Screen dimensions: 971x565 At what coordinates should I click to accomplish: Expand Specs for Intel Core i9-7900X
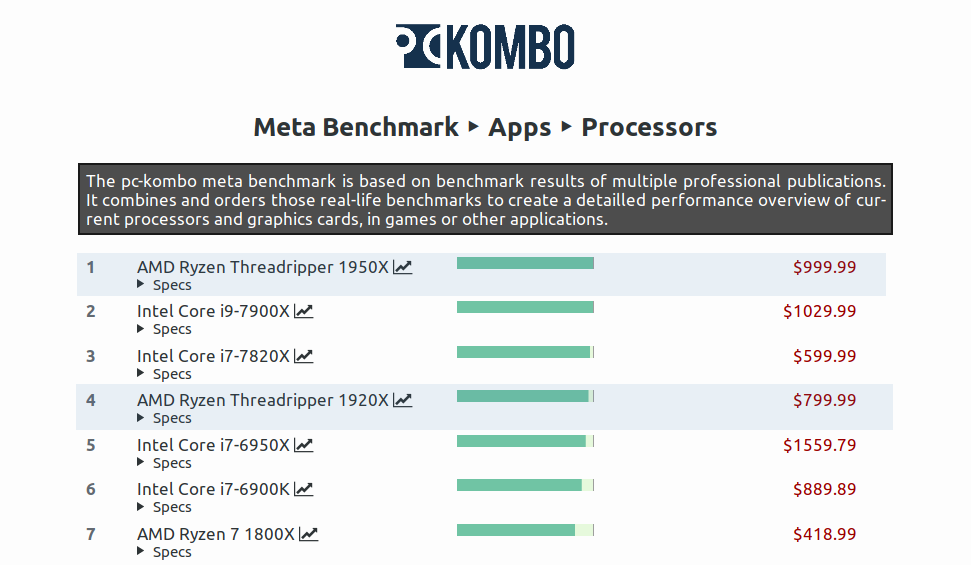pyautogui.click(x=164, y=329)
